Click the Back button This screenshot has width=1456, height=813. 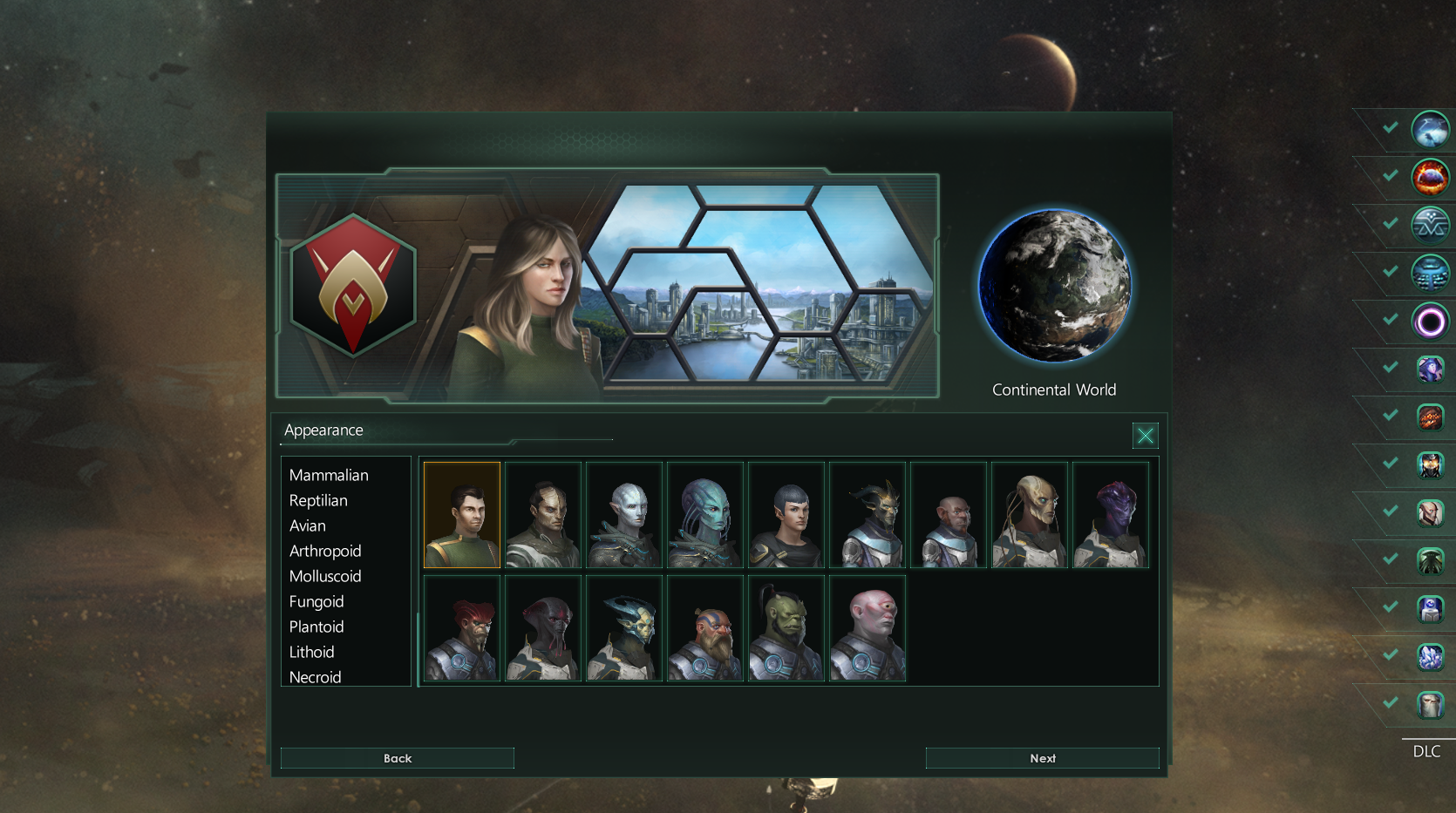click(398, 758)
